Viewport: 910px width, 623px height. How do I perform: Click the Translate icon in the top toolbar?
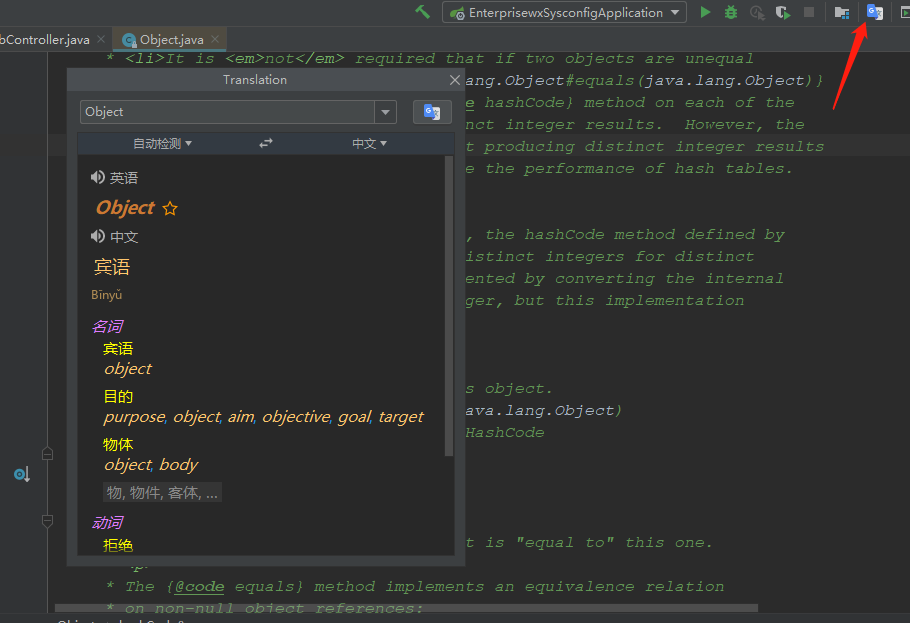(875, 12)
